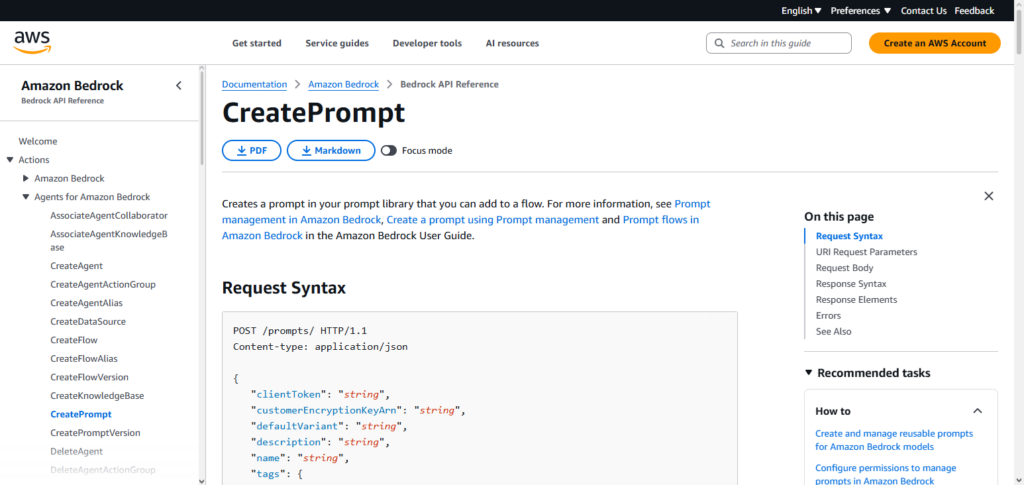Click the search magnifier icon
1024x485 pixels.
(719, 43)
